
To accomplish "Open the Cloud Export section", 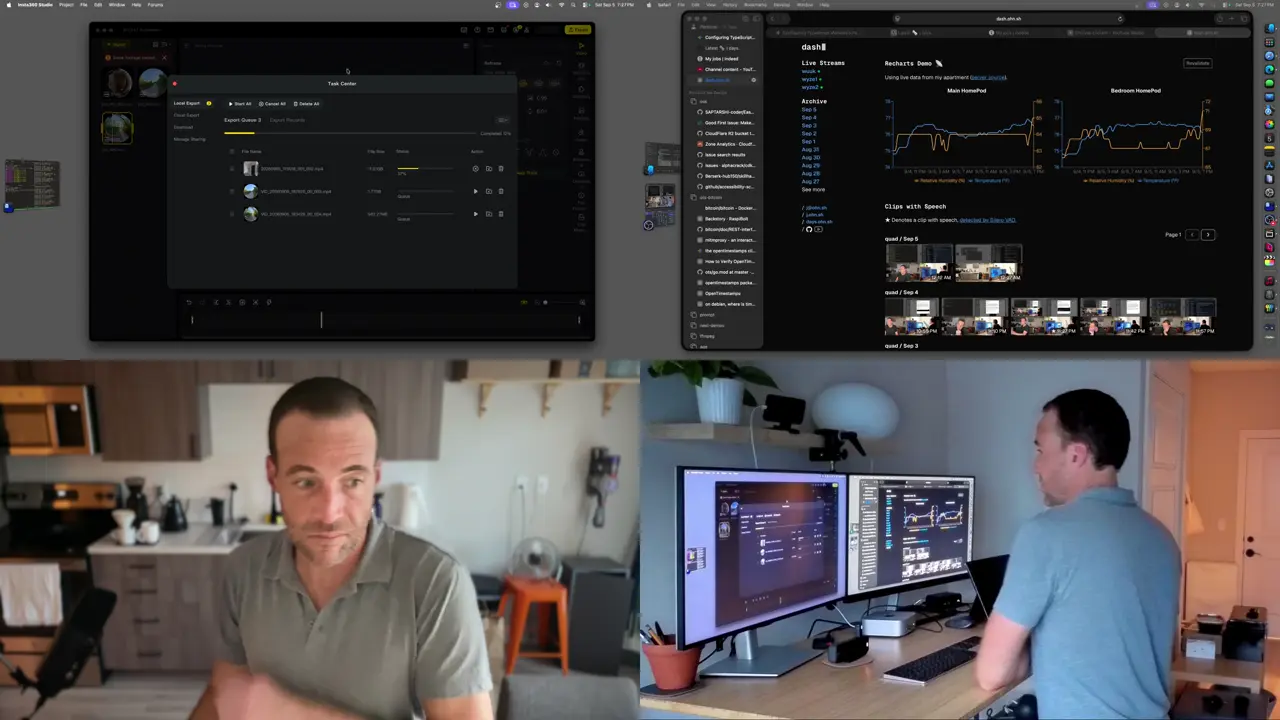I will click(x=186, y=115).
